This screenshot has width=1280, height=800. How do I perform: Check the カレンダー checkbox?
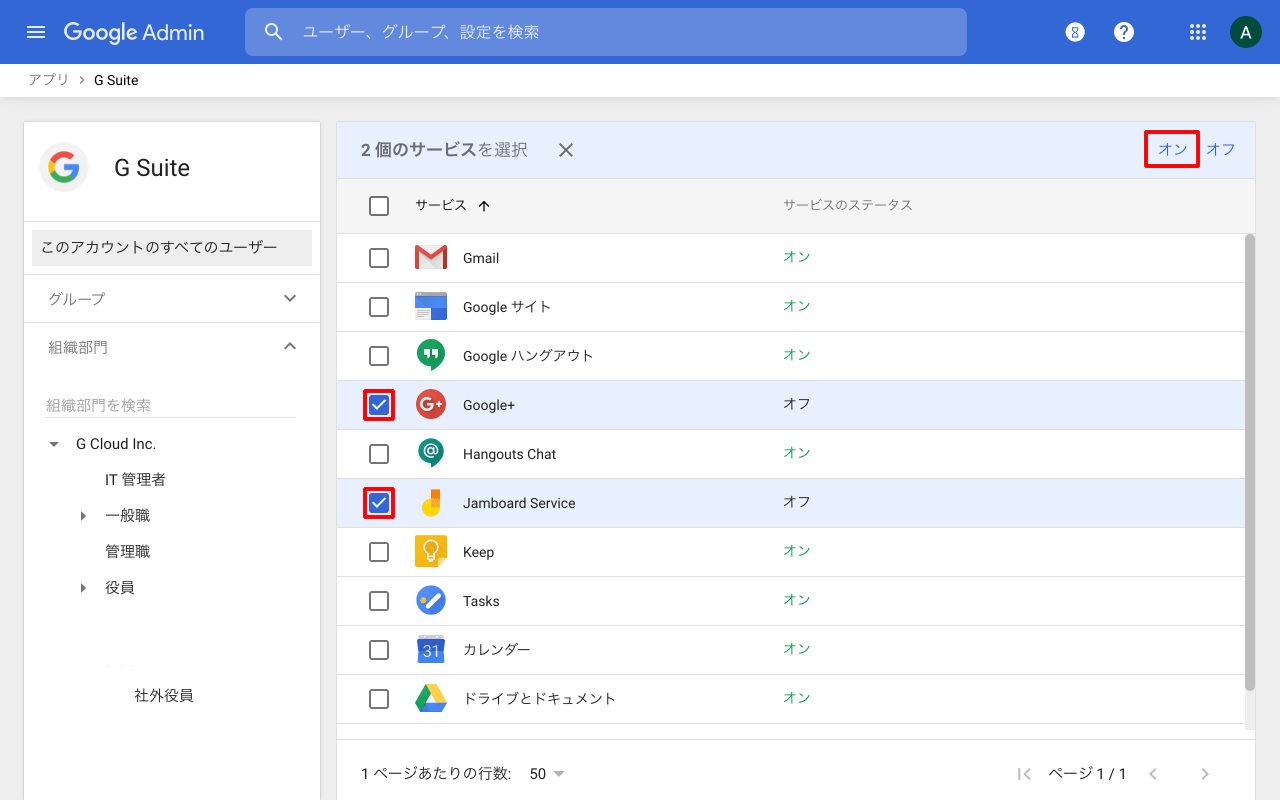pos(379,650)
